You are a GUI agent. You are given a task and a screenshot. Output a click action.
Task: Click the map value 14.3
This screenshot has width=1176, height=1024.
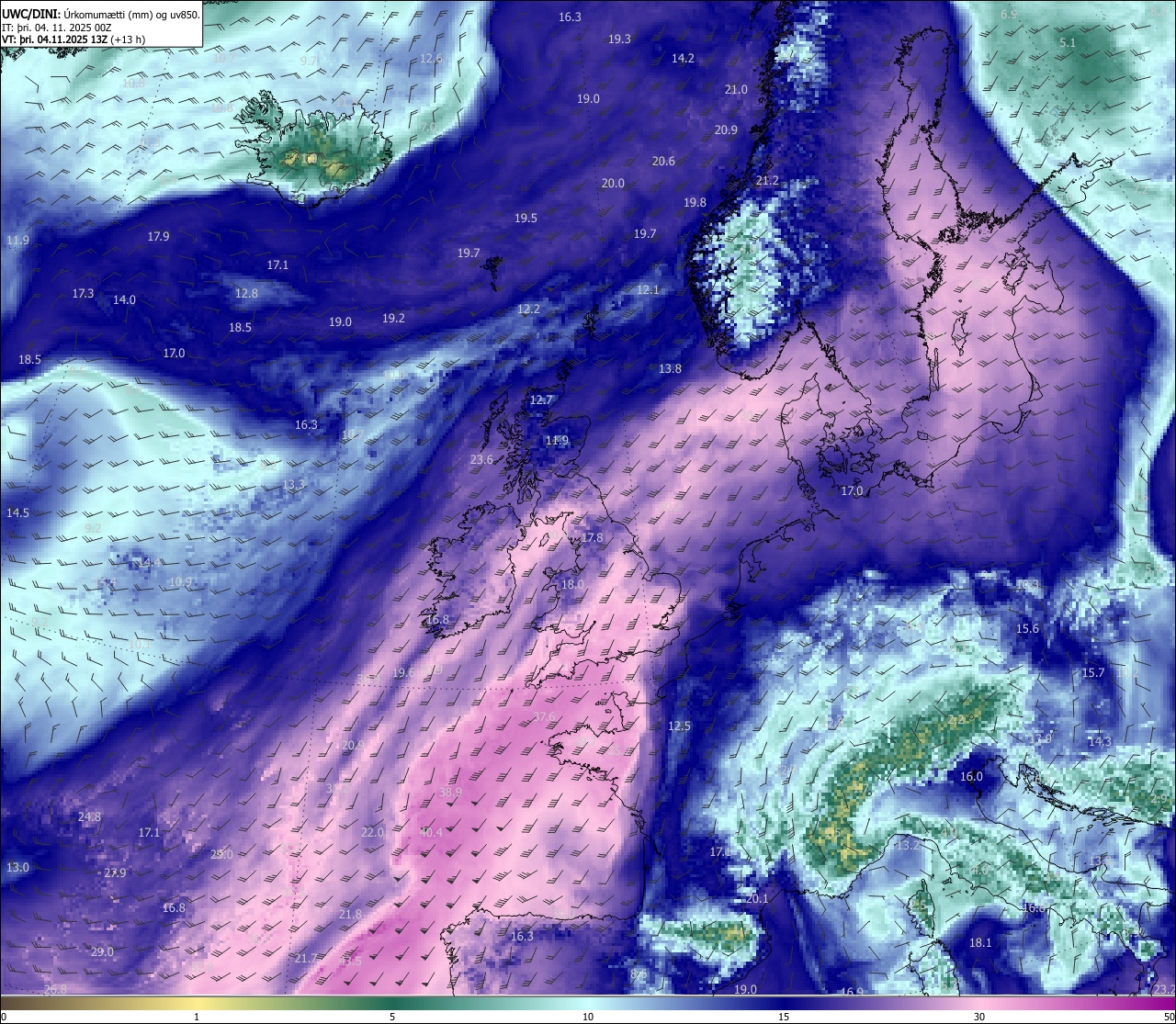[x=1100, y=741]
